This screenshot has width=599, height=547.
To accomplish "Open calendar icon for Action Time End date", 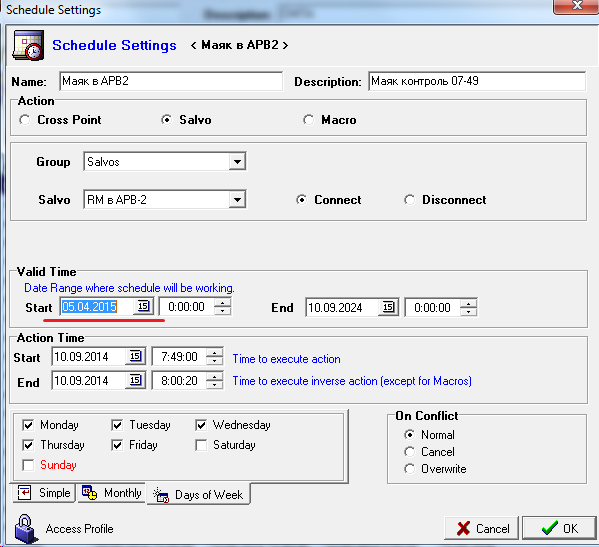I will pyautogui.click(x=135, y=380).
